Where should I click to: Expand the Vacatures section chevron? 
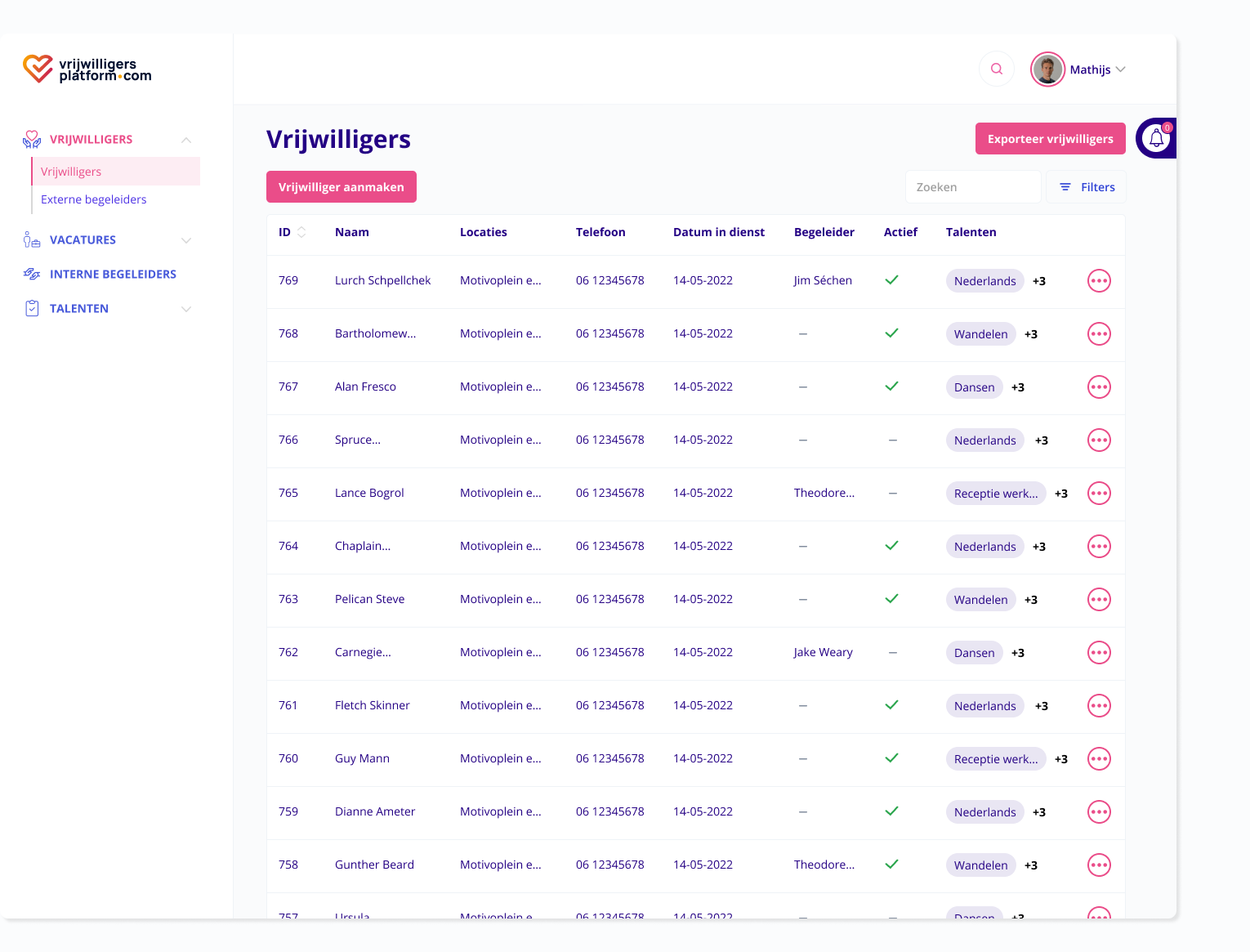pos(186,240)
